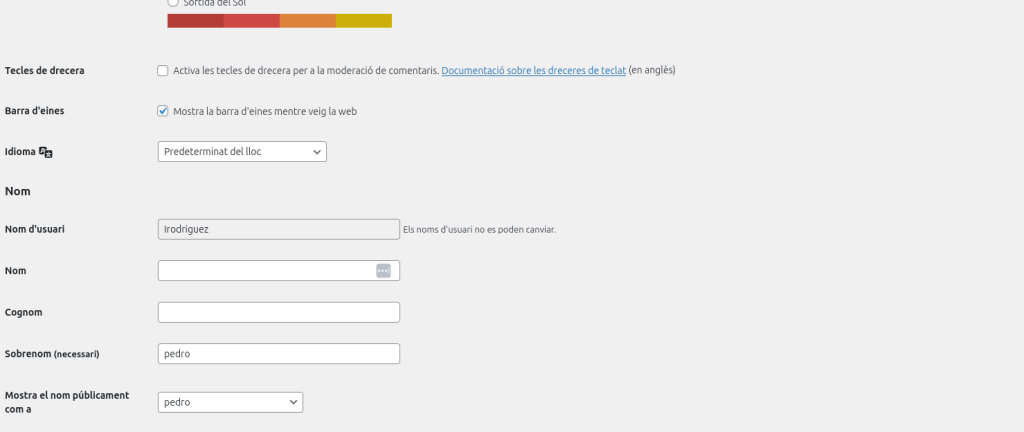Click the autofill icon in Nom field

(x=383, y=271)
